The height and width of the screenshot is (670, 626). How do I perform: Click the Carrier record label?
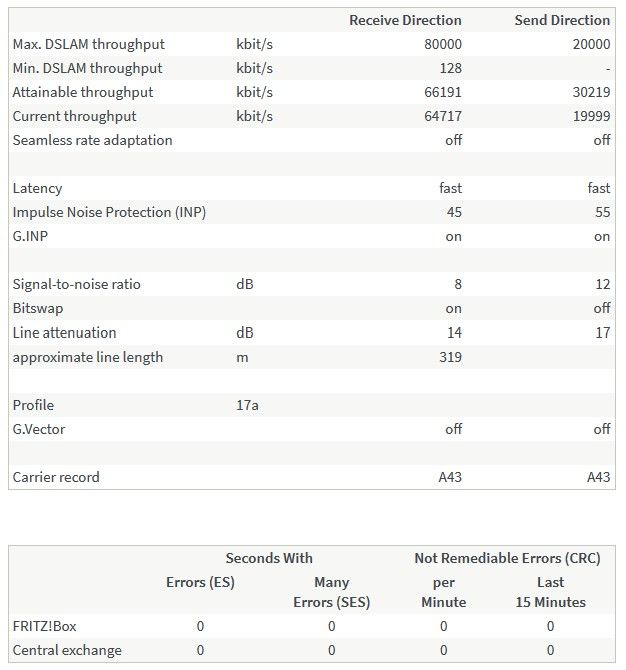point(58,477)
